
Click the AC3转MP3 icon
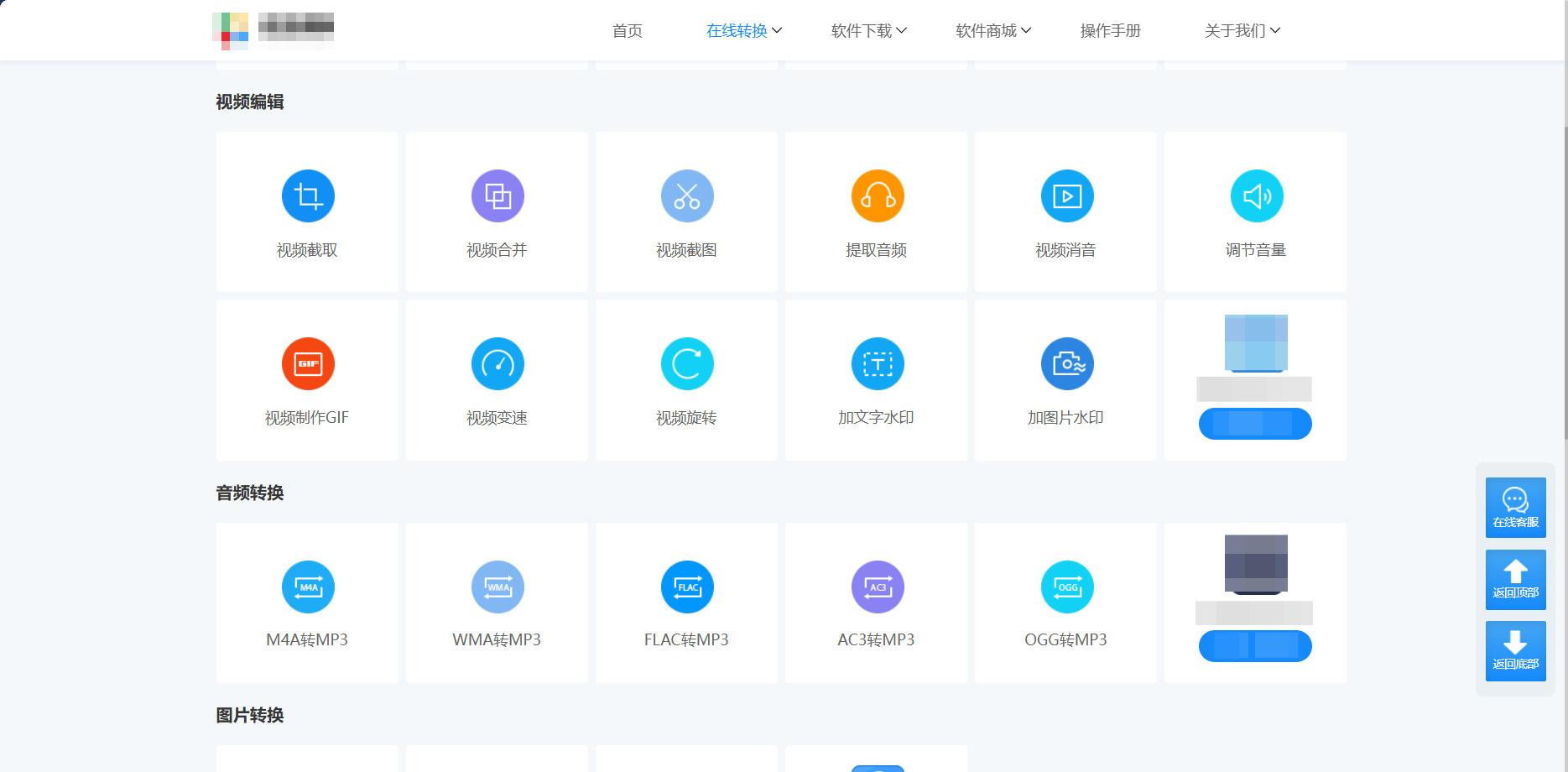(x=878, y=587)
